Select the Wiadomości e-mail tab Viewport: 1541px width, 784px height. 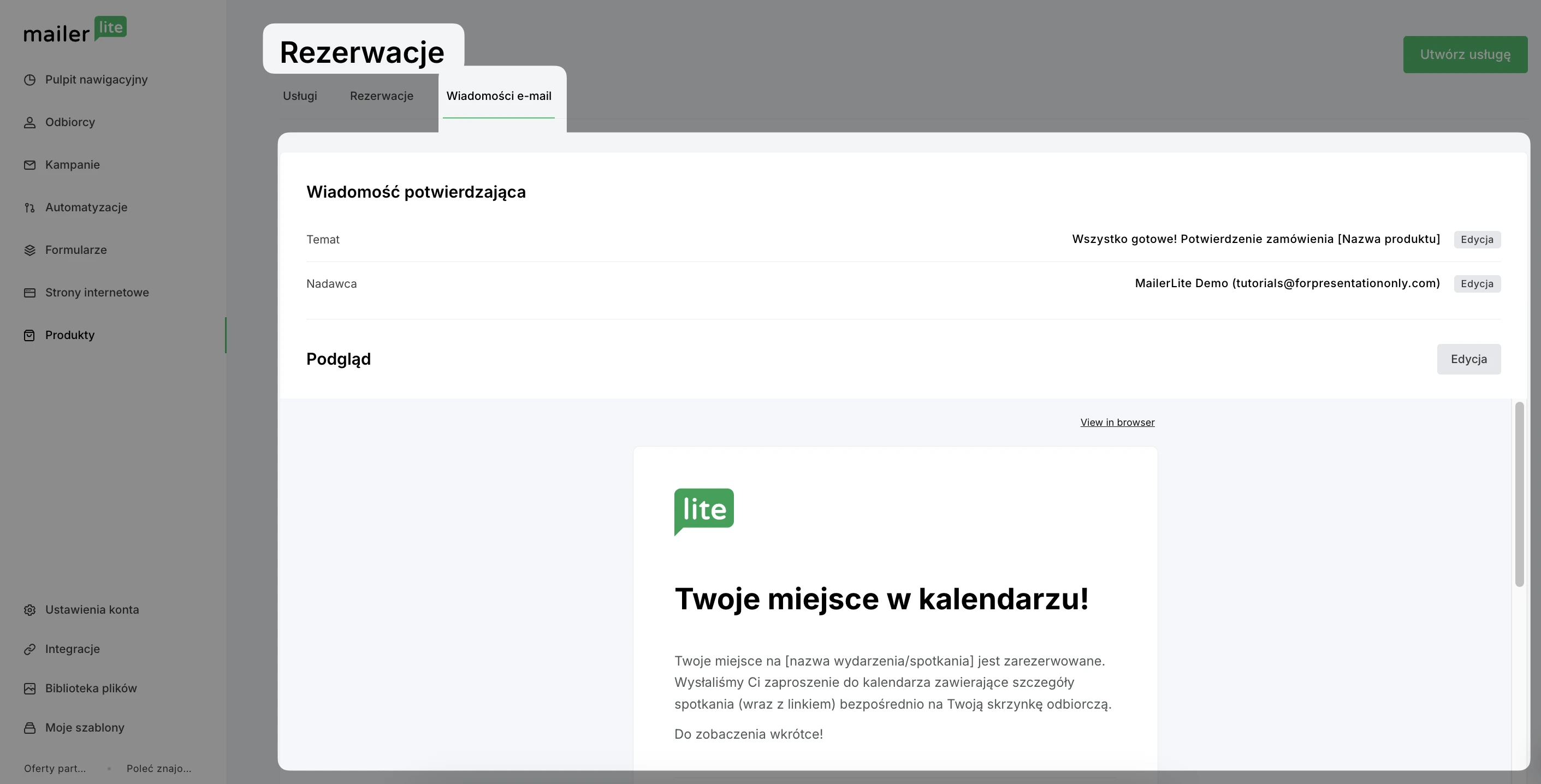point(499,96)
